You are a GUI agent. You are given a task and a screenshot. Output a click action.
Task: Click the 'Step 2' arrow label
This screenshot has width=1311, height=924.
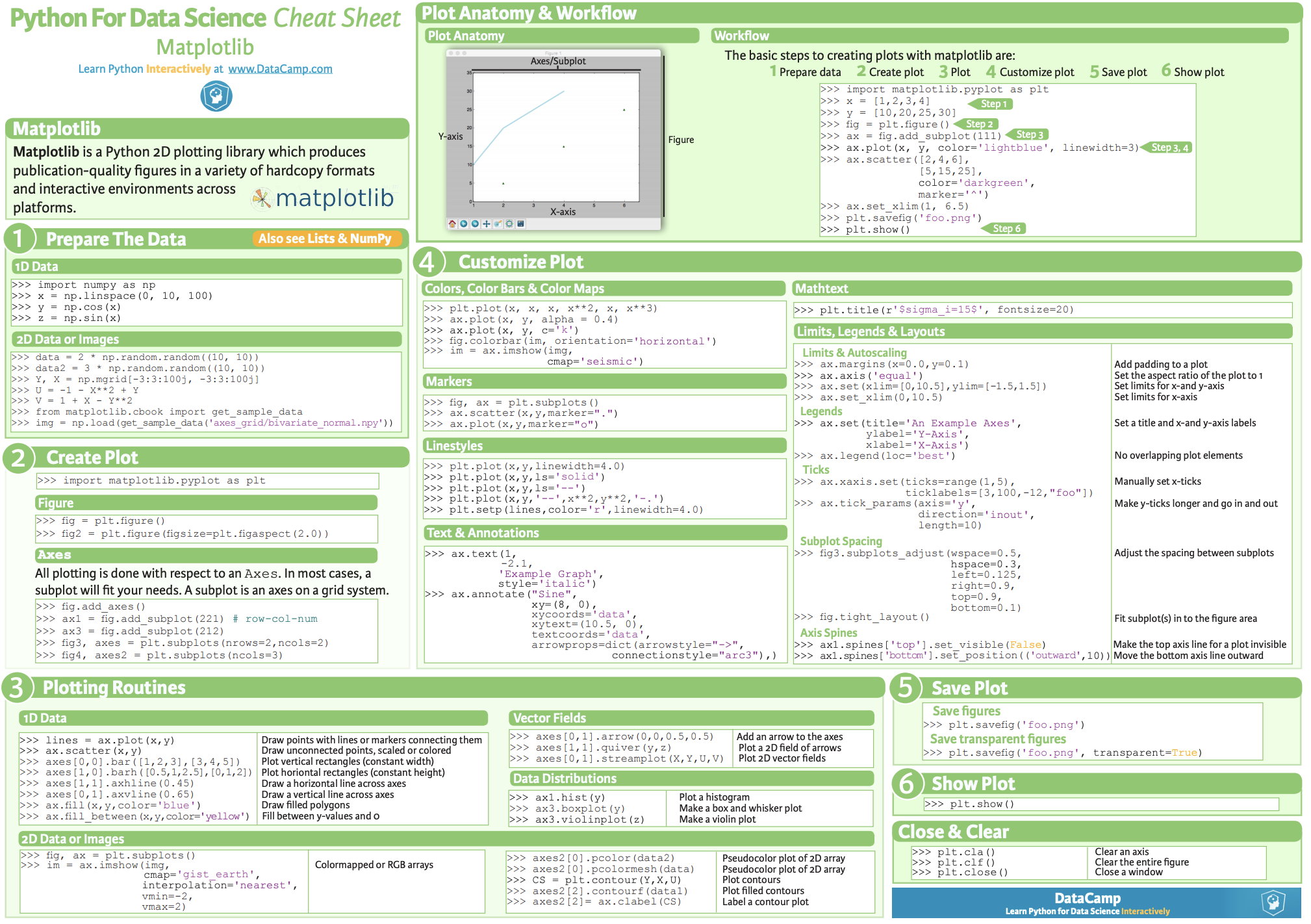[976, 124]
